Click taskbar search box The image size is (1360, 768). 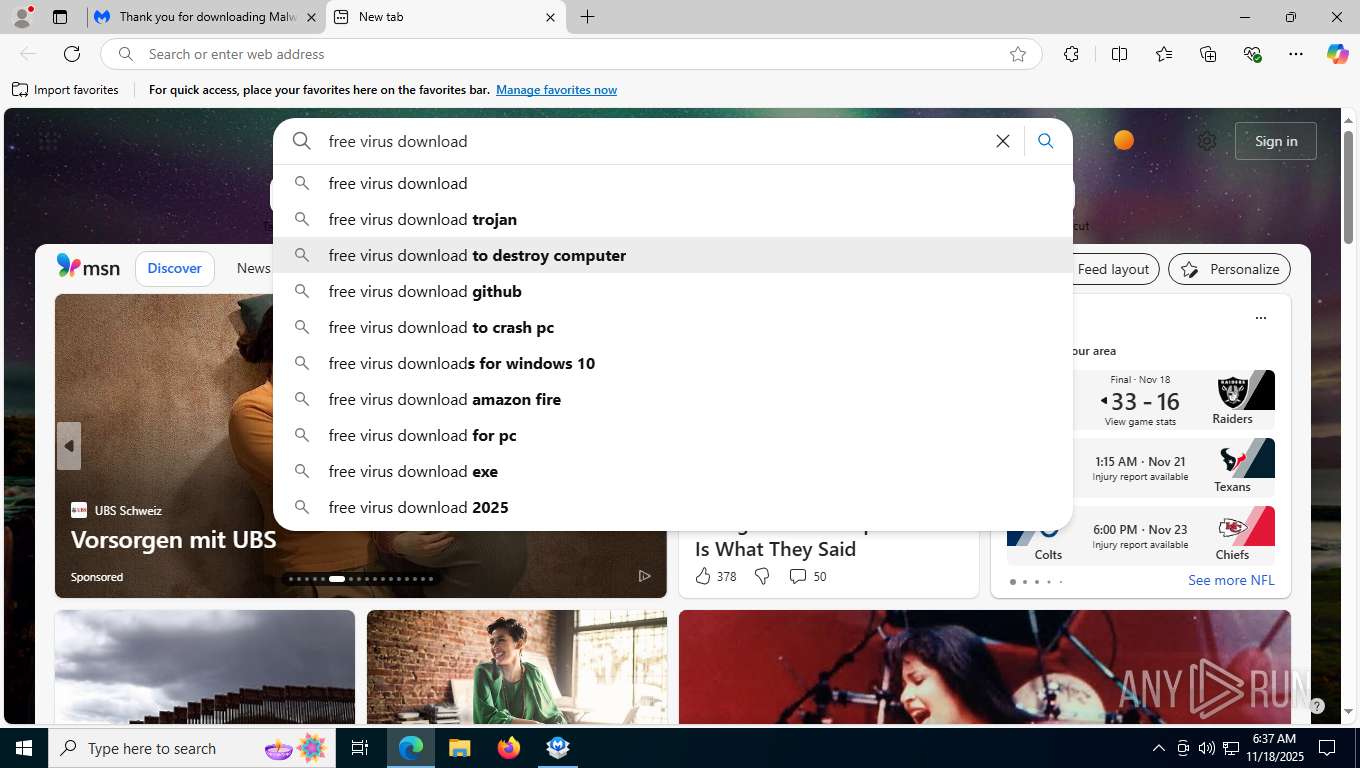(192, 748)
